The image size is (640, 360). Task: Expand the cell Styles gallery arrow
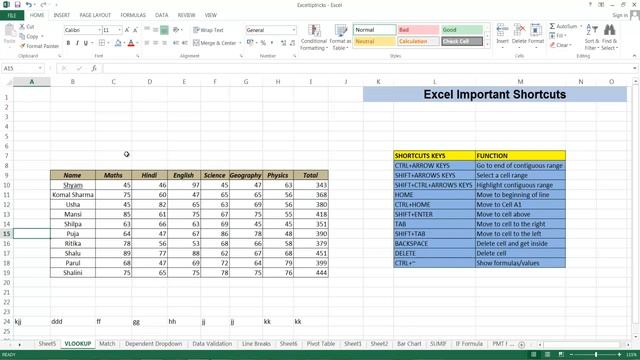487,44
